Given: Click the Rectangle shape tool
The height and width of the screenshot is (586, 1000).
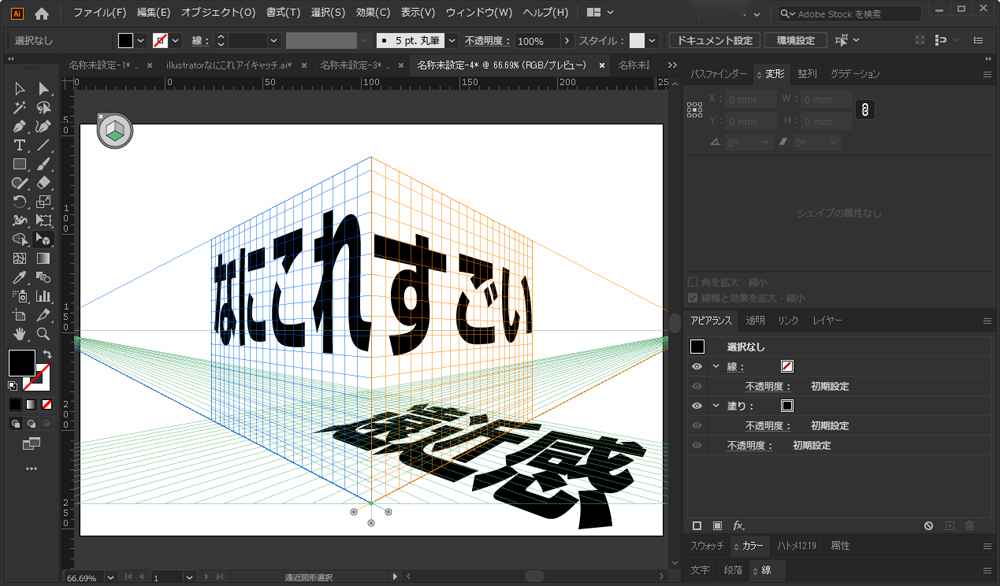Looking at the screenshot, I should [19, 164].
